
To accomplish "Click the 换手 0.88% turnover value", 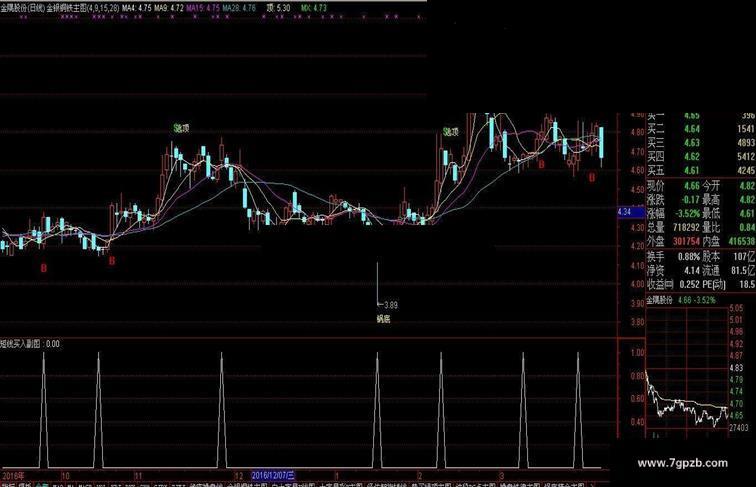I will [689, 256].
